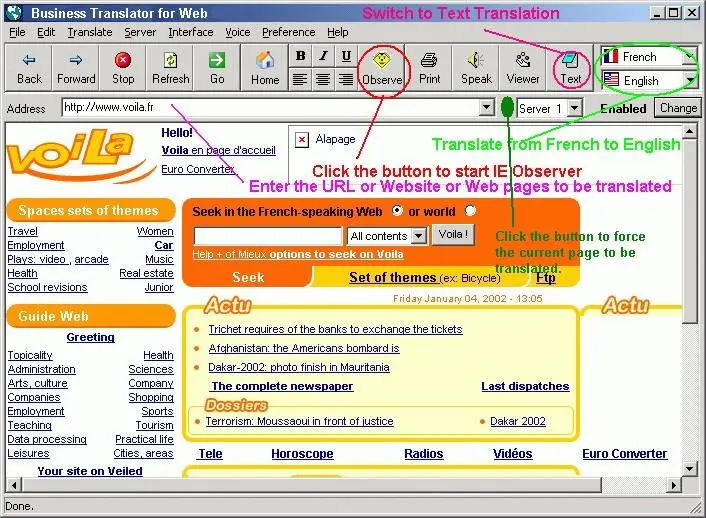The width and height of the screenshot is (706, 518).
Task: Expand the address bar history dropdown
Action: tap(486, 108)
